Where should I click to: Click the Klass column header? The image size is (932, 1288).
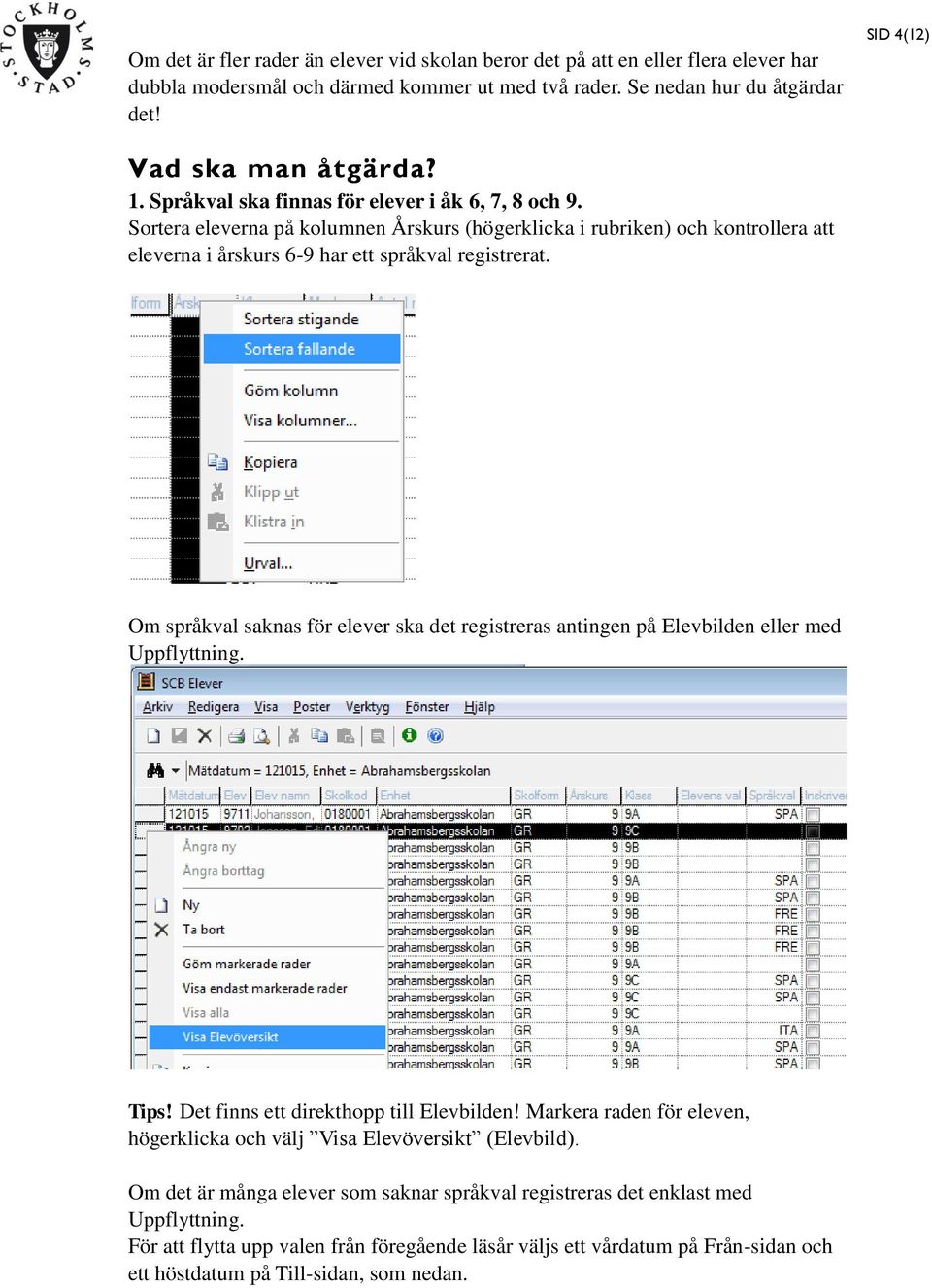[x=649, y=796]
